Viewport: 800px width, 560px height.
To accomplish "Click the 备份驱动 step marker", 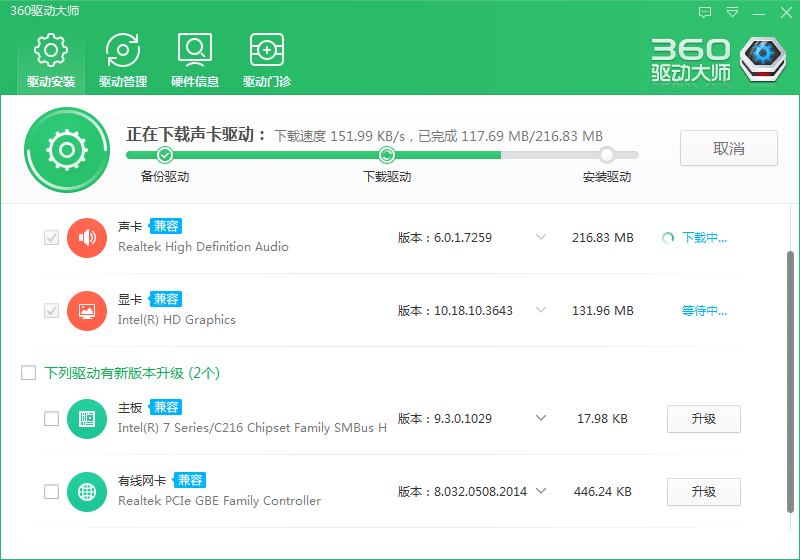I will coord(164,155).
